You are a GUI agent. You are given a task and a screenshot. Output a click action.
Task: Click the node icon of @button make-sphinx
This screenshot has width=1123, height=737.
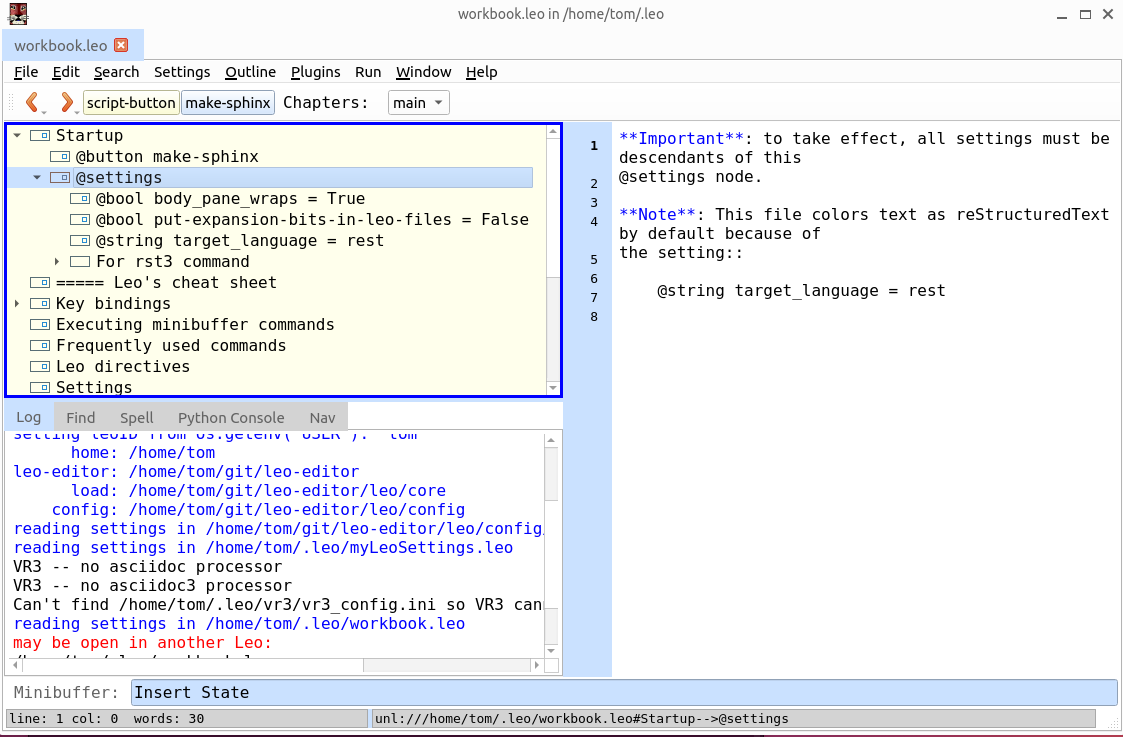(61, 156)
